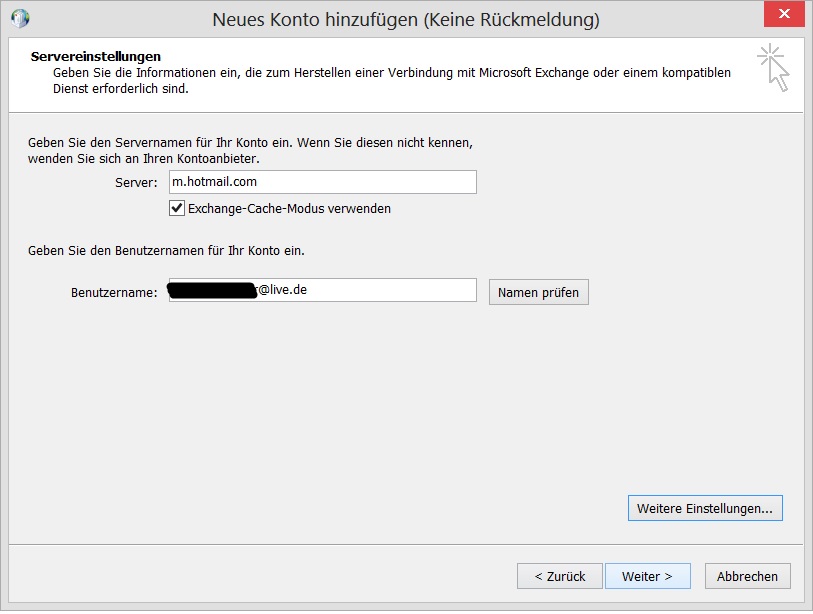Go back with the Zurück button
This screenshot has height=614, width=813.
tap(559, 576)
